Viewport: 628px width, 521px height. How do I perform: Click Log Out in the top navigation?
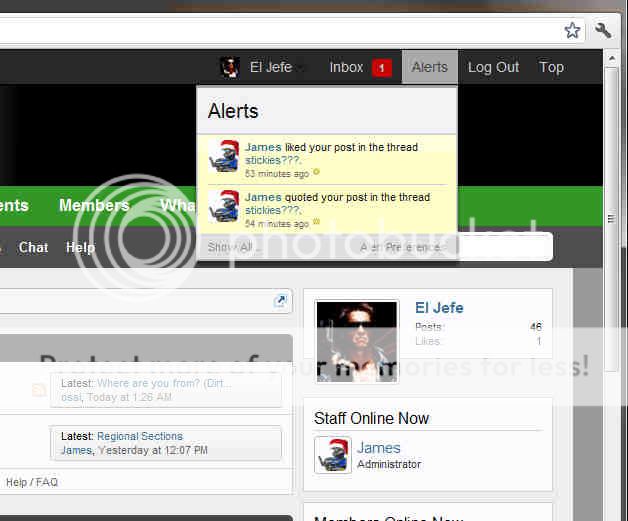(493, 67)
